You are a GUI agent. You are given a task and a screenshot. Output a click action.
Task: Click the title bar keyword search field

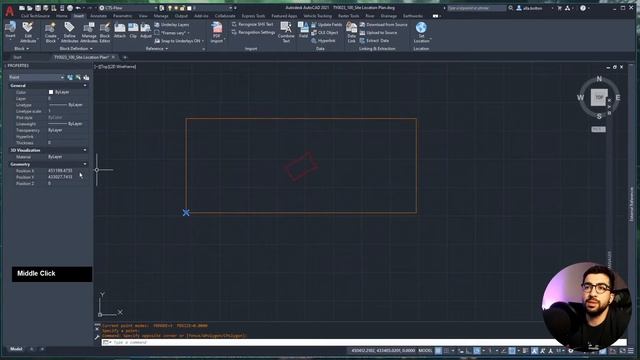point(476,8)
